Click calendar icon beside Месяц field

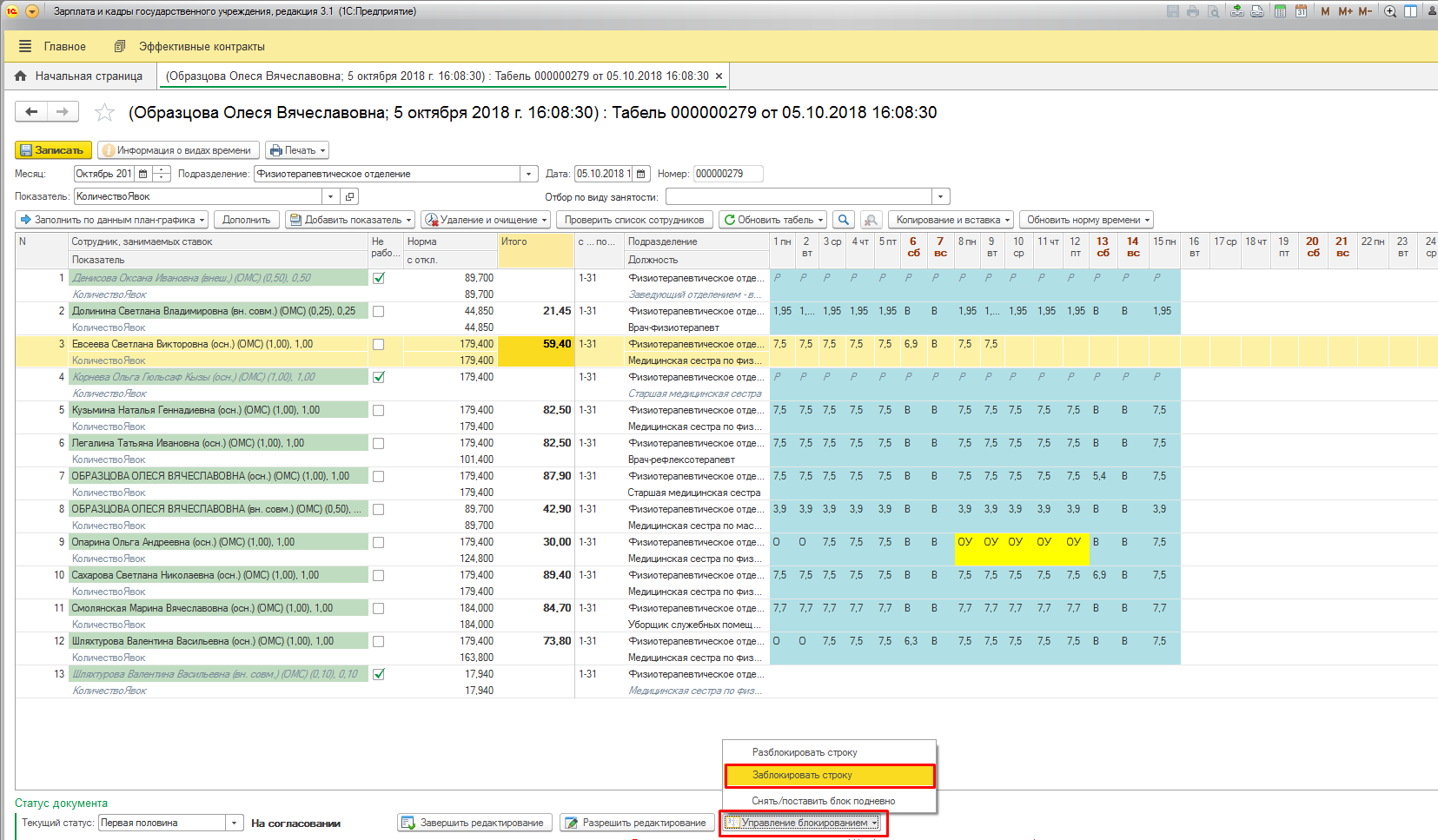pos(143,174)
